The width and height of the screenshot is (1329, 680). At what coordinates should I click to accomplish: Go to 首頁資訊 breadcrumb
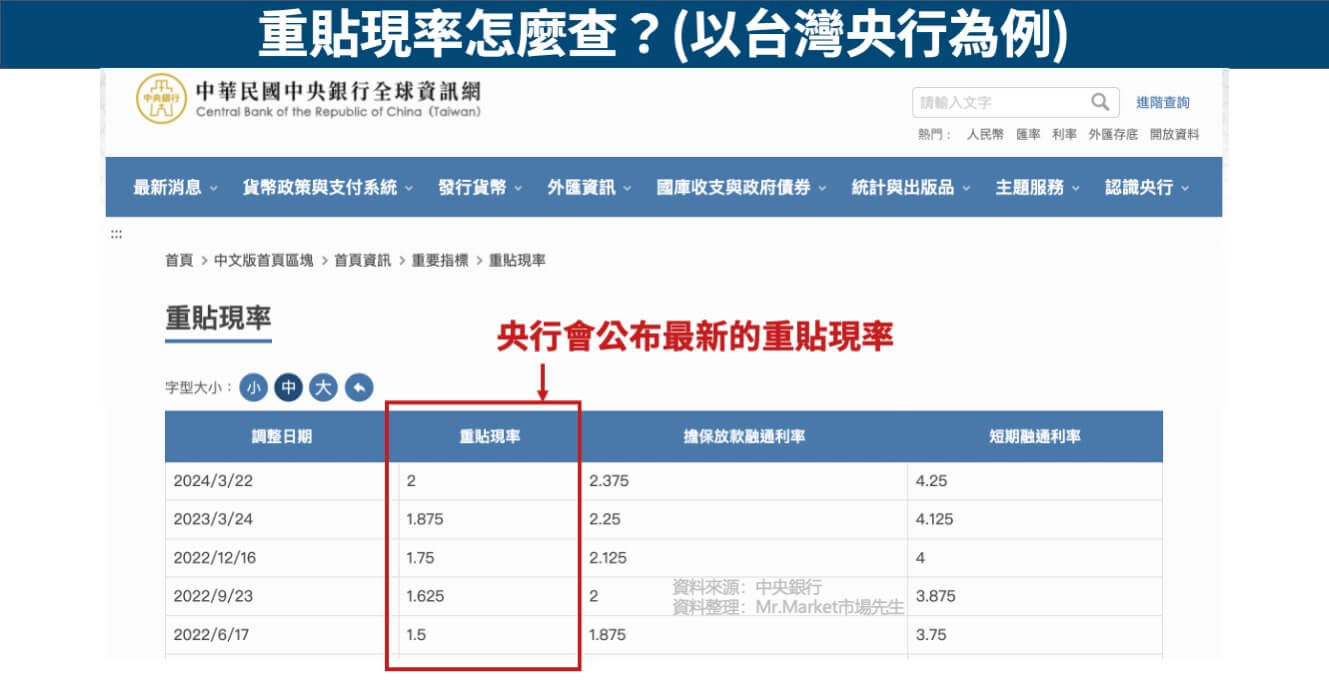pyautogui.click(x=363, y=260)
